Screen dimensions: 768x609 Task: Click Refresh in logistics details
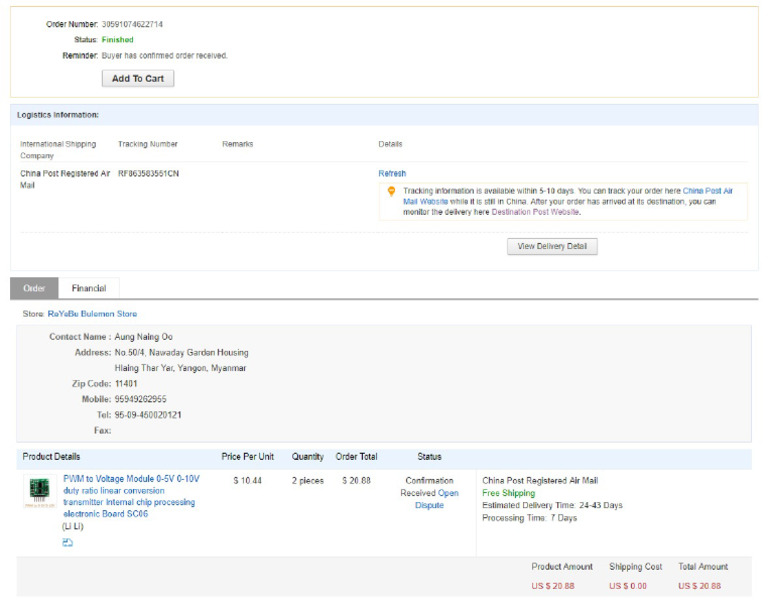click(x=392, y=174)
